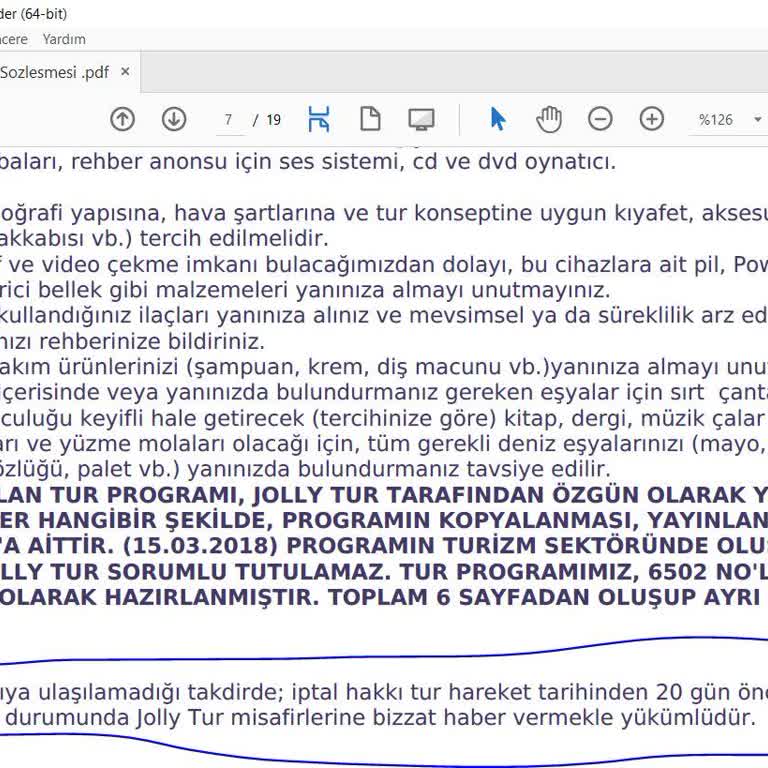This screenshot has height=768, width=768.
Task: Click the phrase 'tercih edilmelidir.'
Action: (x=234, y=239)
